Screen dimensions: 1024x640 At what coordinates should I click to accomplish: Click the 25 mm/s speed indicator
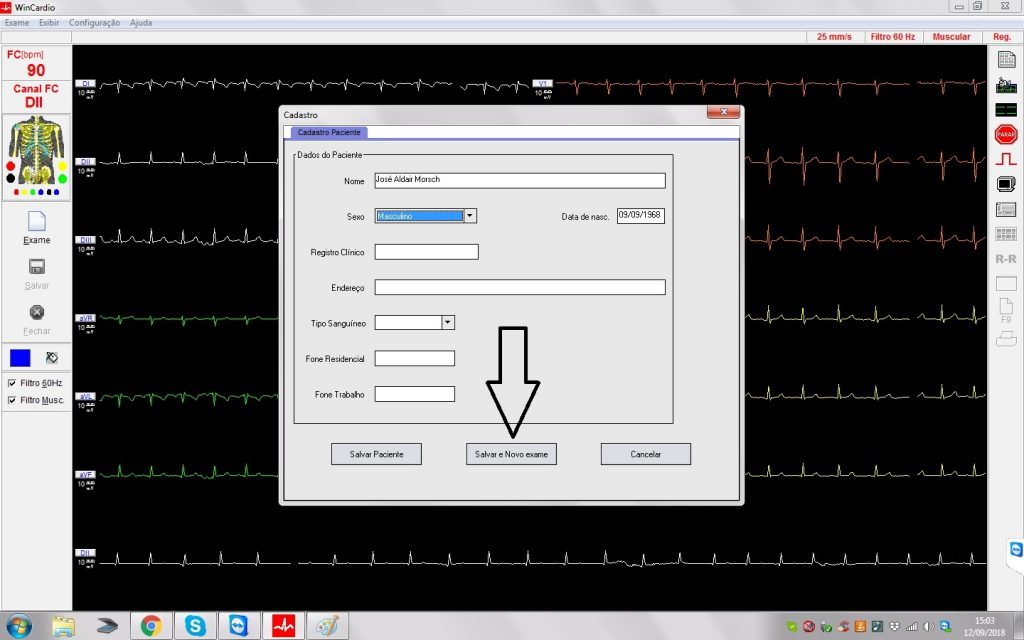pos(834,37)
